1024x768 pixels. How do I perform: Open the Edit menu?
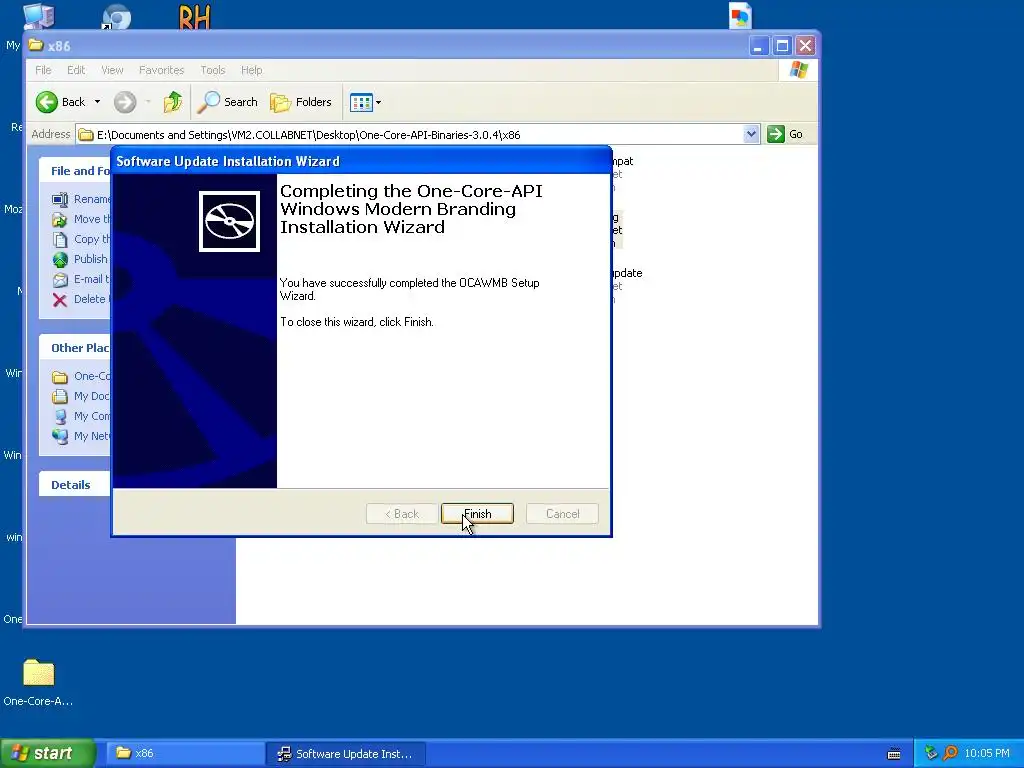click(x=76, y=70)
